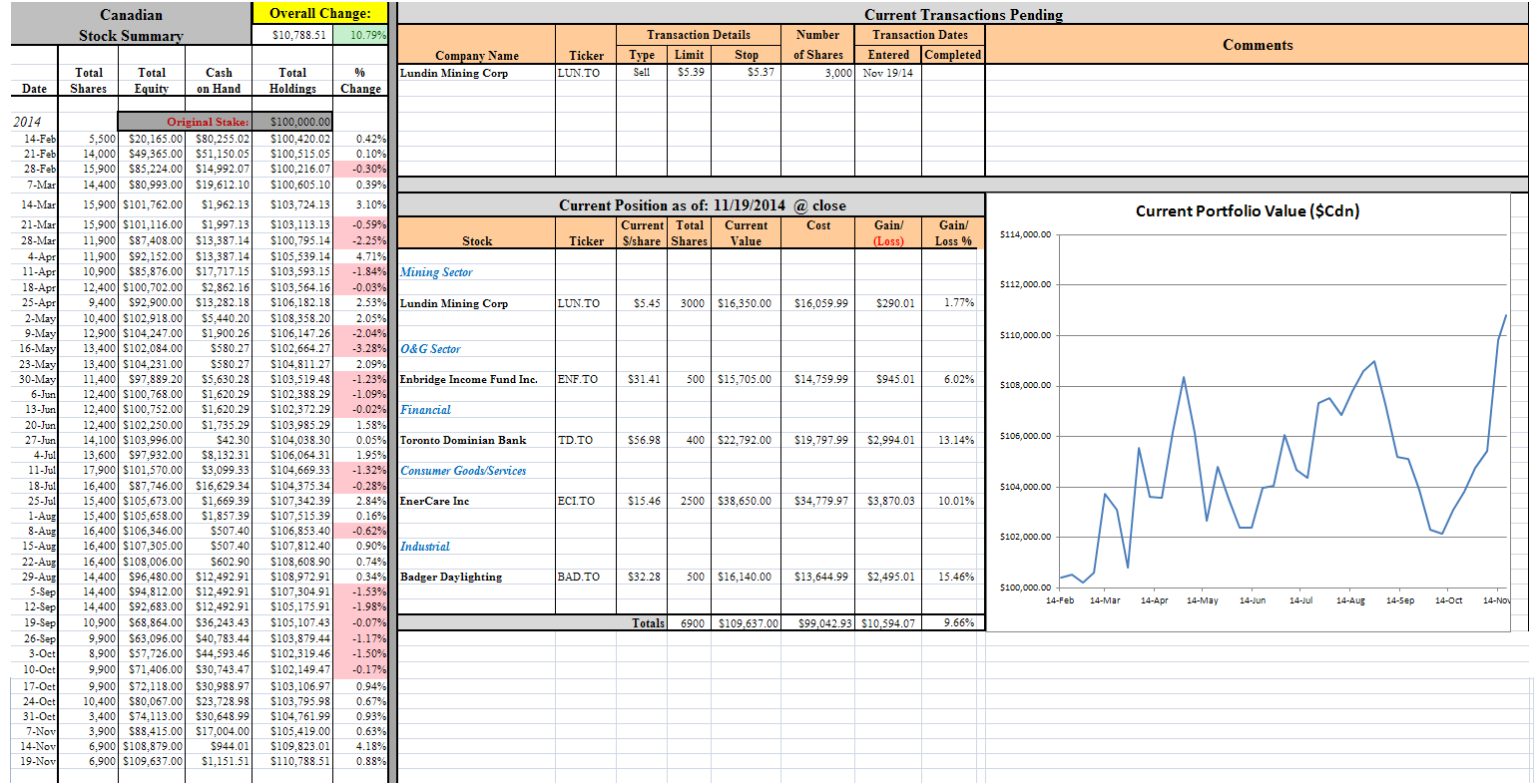Select the 4.71% change cell for 4-Apr
Viewport: 1534px width, 784px height.
click(371, 256)
